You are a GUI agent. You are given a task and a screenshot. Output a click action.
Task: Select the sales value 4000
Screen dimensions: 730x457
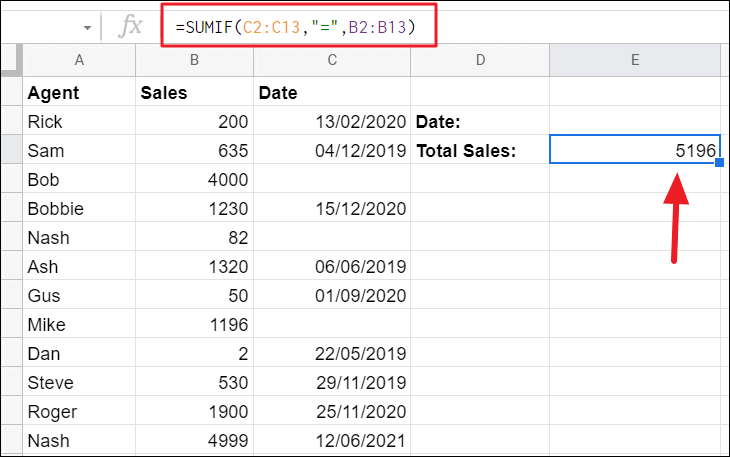pyautogui.click(x=193, y=180)
